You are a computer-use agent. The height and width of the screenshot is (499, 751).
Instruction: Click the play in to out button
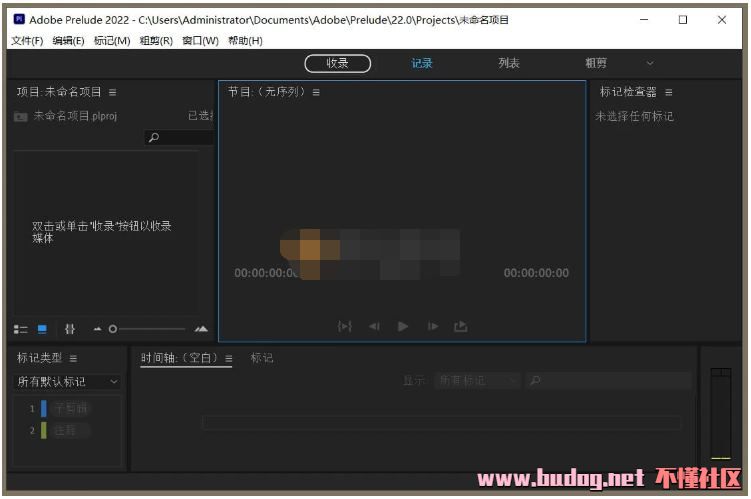(345, 327)
